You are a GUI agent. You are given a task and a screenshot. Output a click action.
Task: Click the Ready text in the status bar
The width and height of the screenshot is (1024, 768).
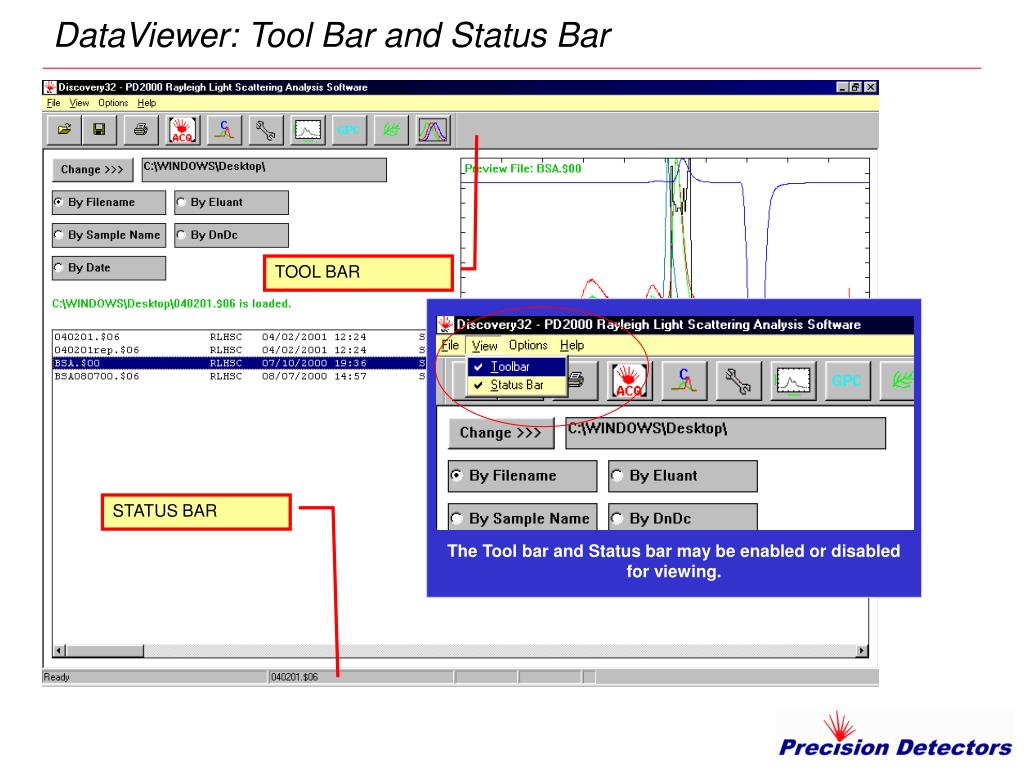coord(56,677)
